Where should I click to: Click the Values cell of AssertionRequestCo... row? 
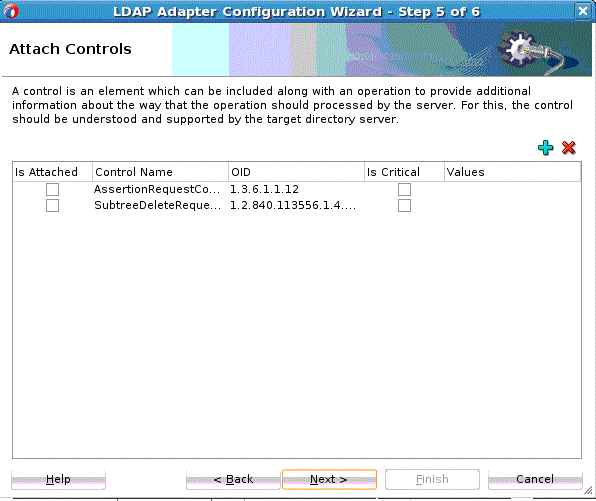point(512,189)
